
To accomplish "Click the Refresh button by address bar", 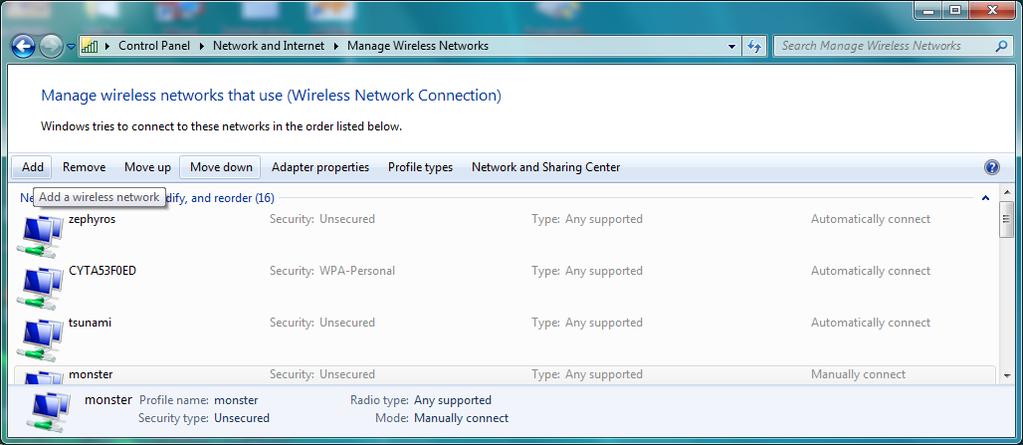I will (x=754, y=46).
